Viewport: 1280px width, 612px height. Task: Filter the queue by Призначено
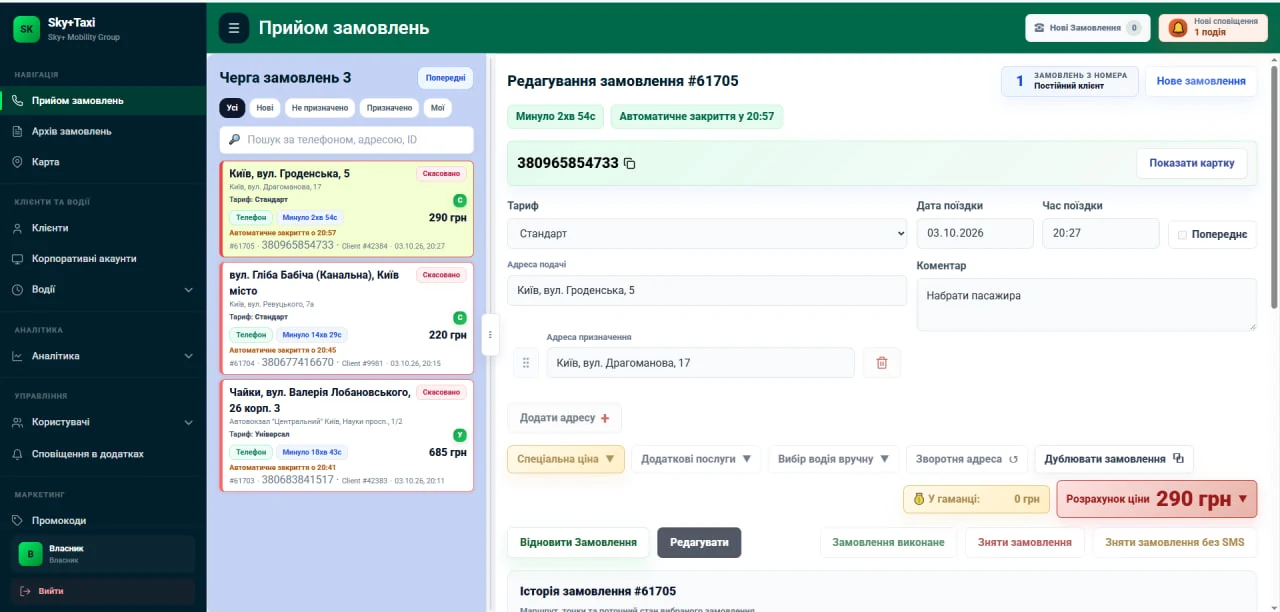click(x=389, y=108)
